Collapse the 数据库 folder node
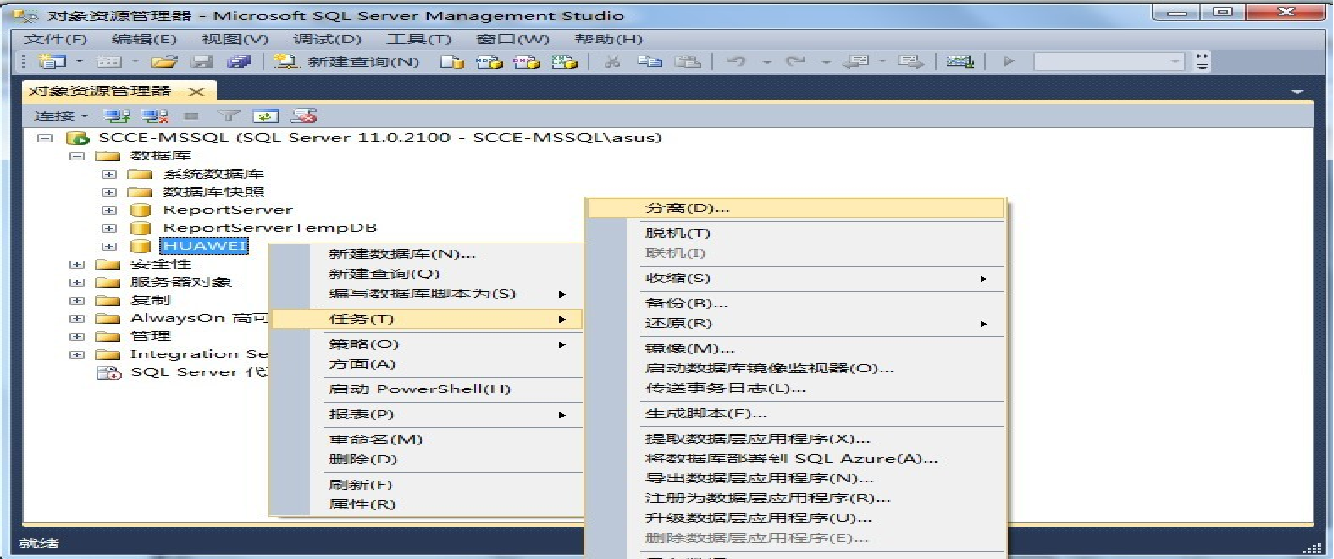The width and height of the screenshot is (1334, 559). pyautogui.click(x=76, y=156)
